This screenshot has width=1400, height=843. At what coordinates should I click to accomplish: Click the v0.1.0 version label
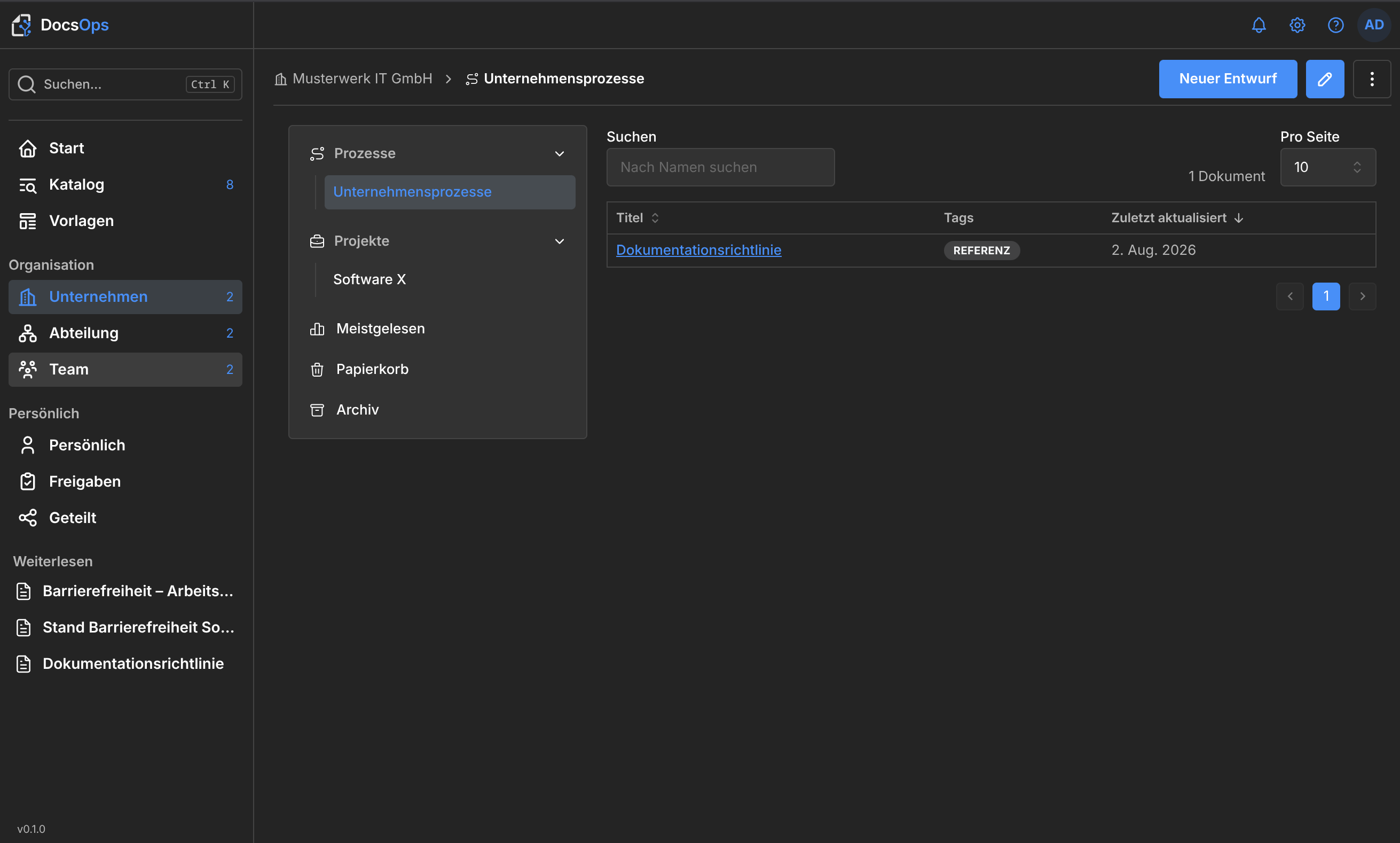pyautogui.click(x=31, y=829)
